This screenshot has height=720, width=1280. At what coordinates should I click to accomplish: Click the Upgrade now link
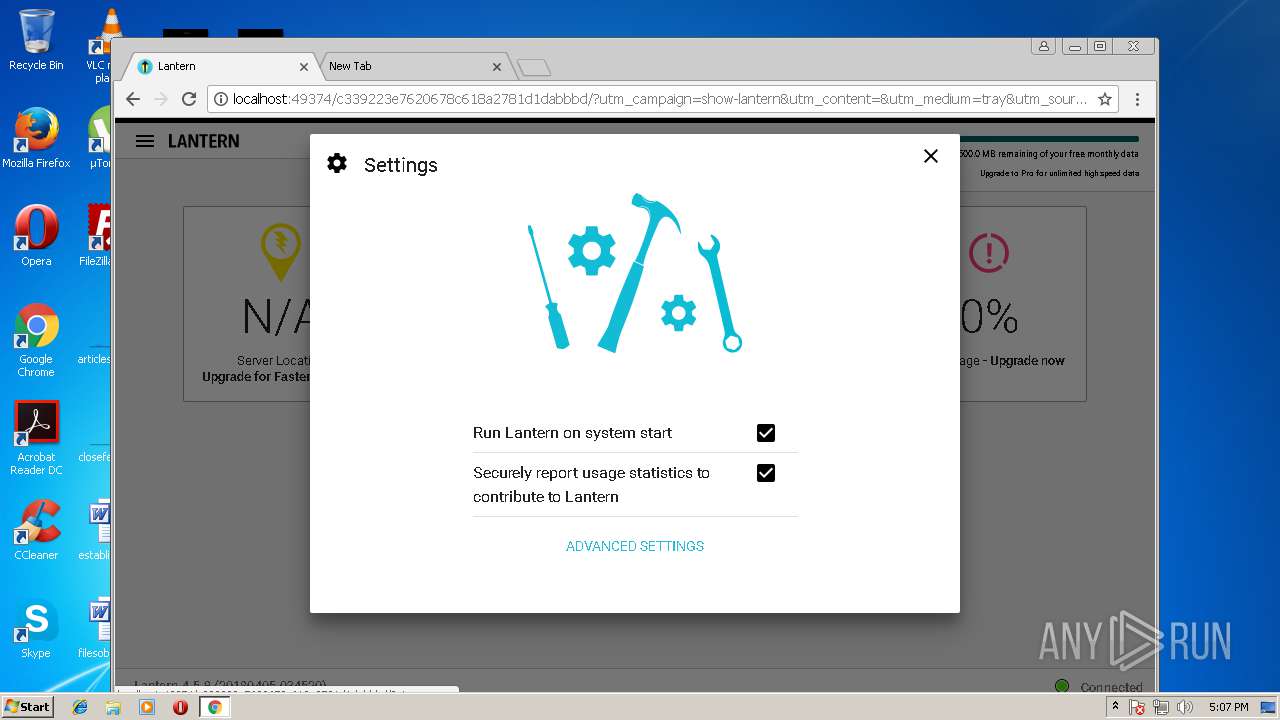[1027, 361]
